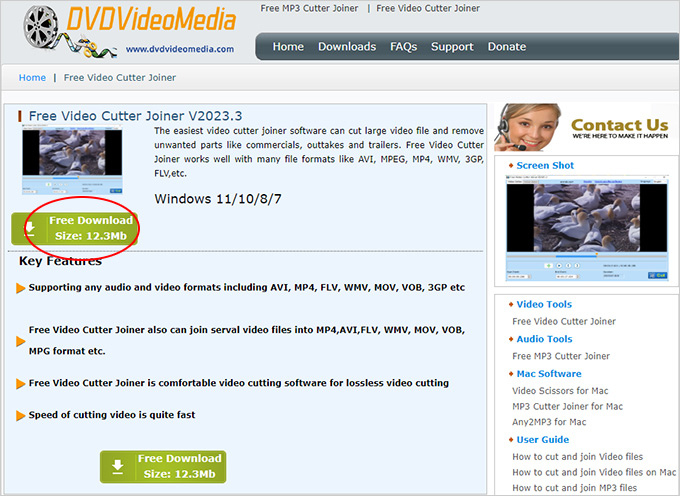Viewport: 680px width, 496px height.
Task: Click the seek bar in the Screen Shot preview
Action: 587,256
